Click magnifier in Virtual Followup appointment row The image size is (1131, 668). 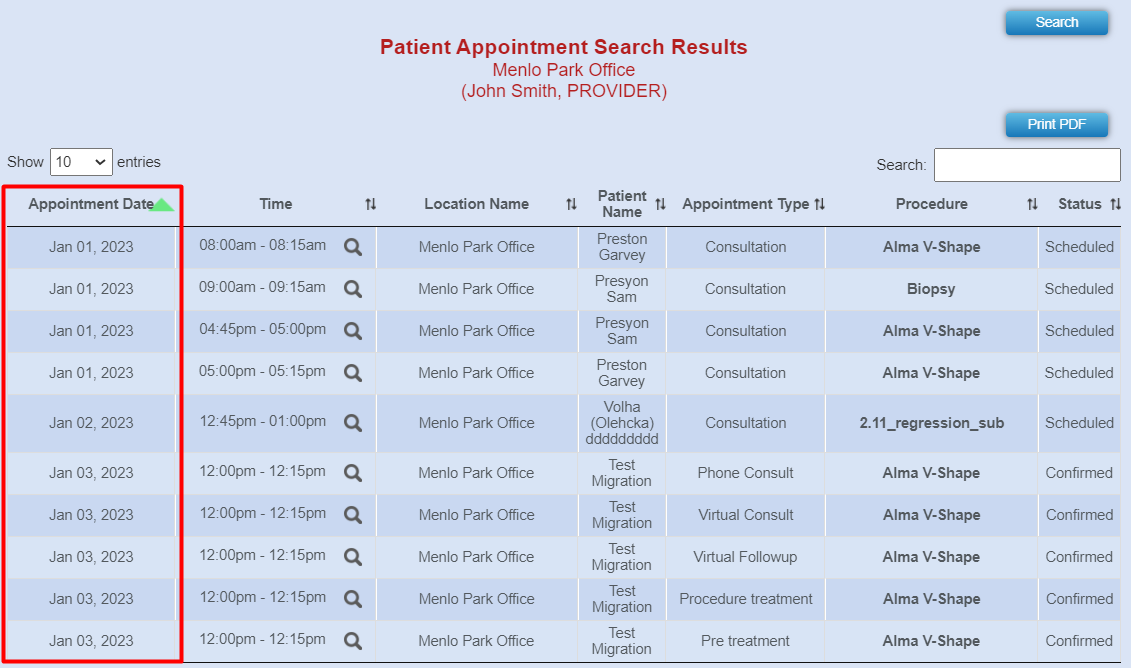(353, 556)
